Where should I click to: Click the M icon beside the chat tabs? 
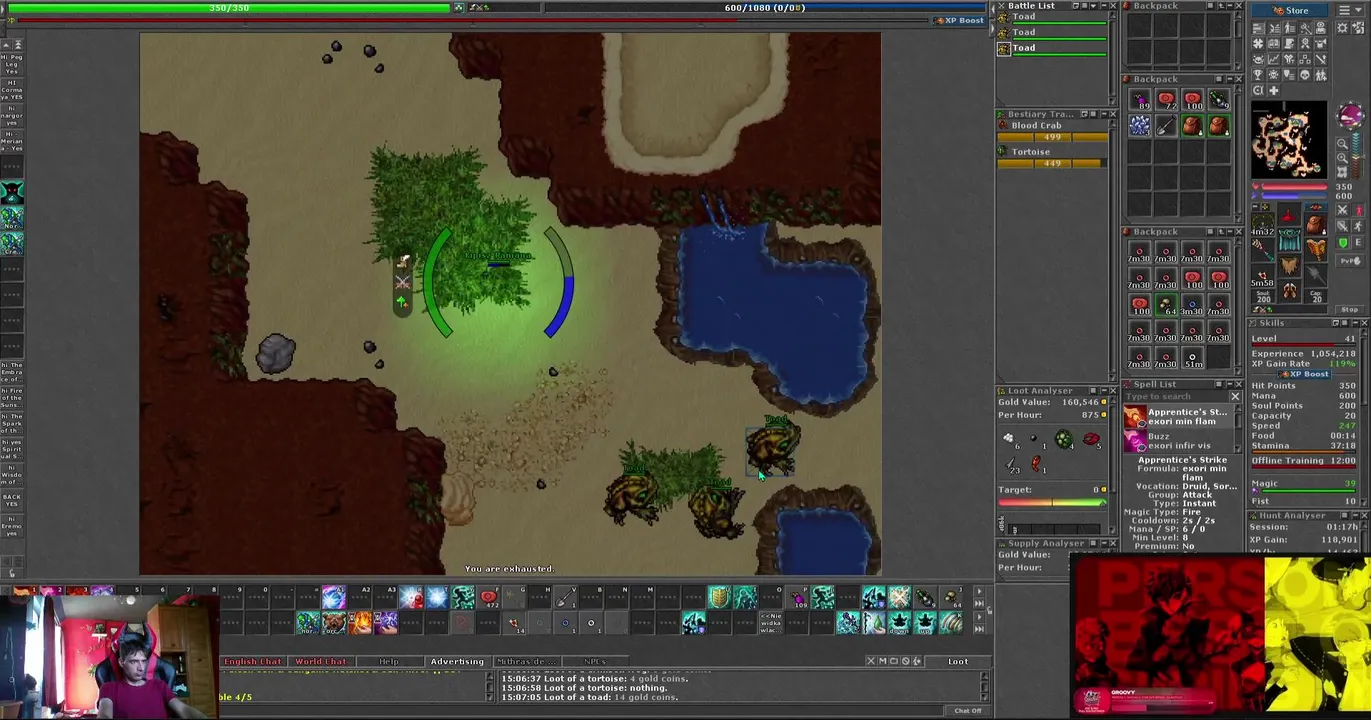pos(883,661)
